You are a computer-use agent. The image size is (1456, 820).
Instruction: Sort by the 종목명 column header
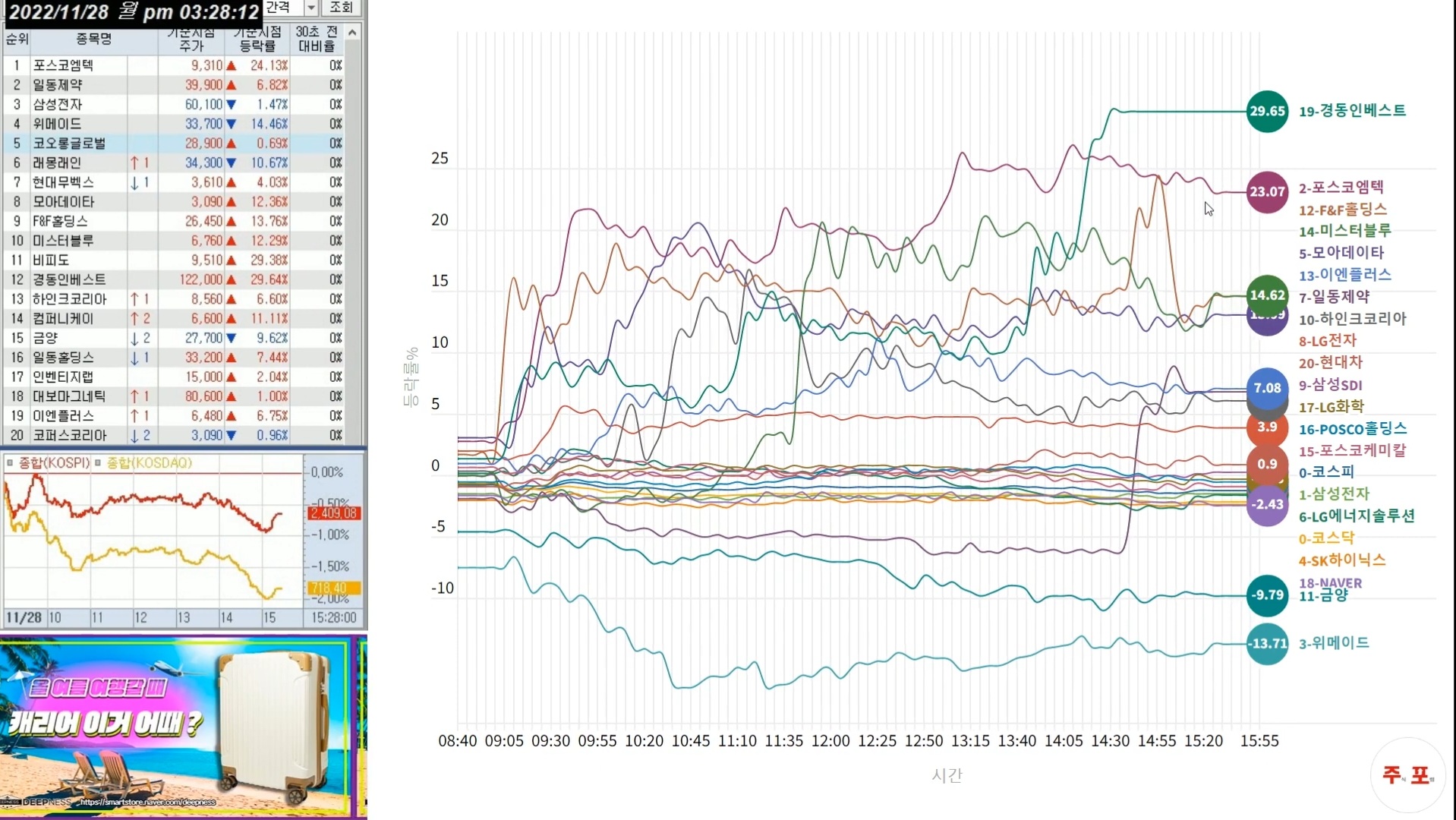click(x=94, y=39)
